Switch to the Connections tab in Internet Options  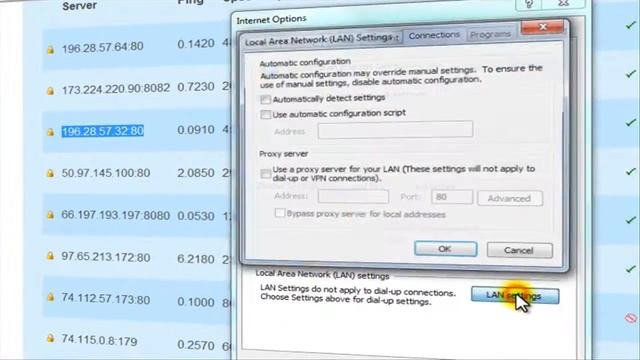[x=434, y=36]
